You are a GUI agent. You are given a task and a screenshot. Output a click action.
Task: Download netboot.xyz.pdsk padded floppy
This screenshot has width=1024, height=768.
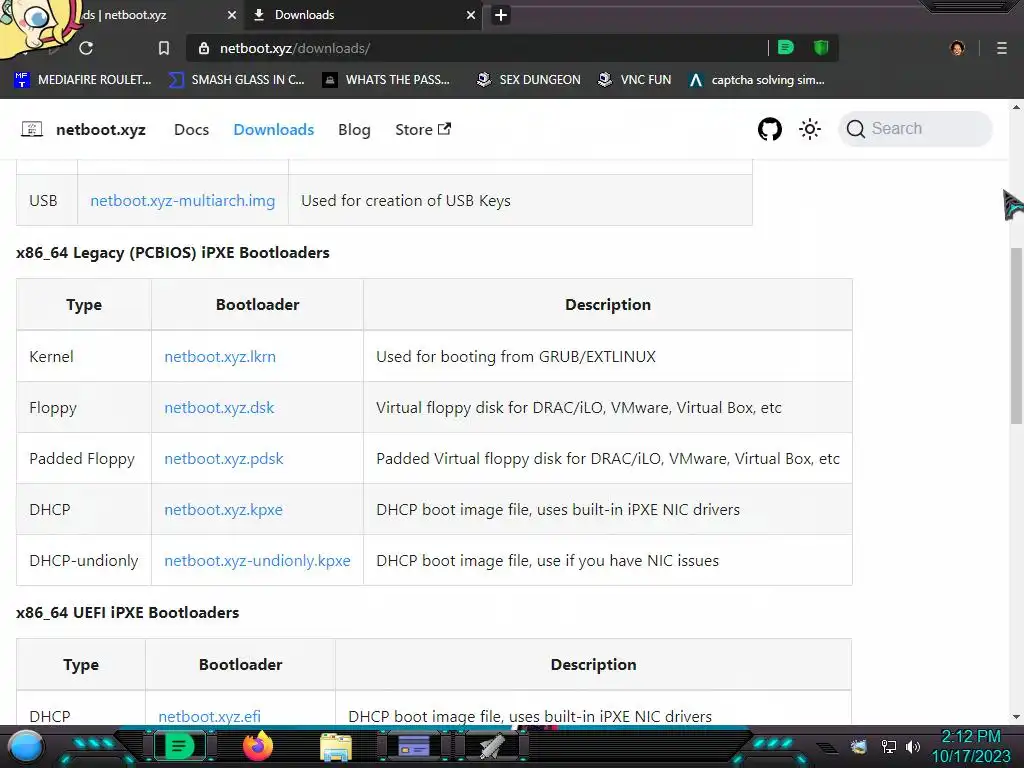[224, 458]
